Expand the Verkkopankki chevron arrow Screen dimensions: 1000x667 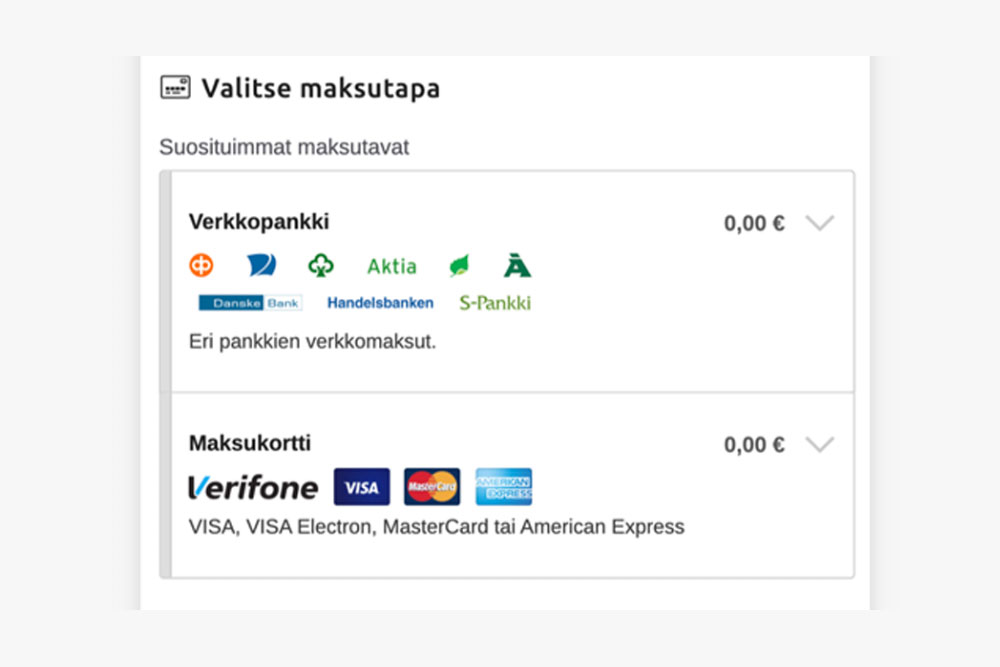tap(820, 223)
